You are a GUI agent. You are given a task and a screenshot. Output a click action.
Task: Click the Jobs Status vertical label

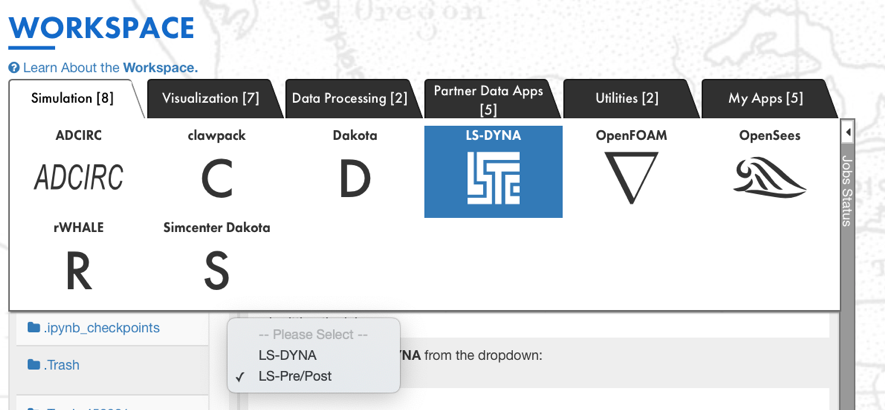coord(847,190)
